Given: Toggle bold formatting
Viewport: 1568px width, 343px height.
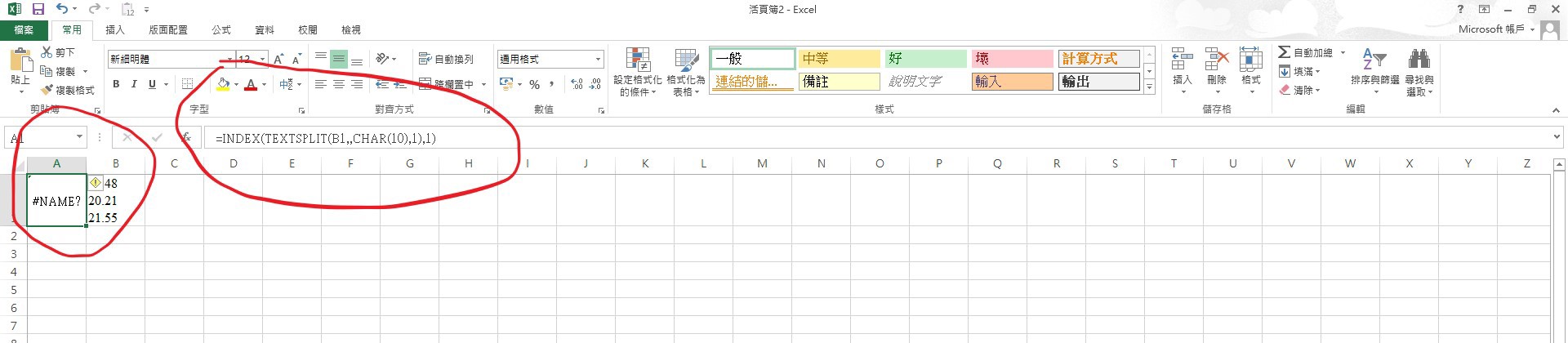Looking at the screenshot, I should (x=116, y=84).
